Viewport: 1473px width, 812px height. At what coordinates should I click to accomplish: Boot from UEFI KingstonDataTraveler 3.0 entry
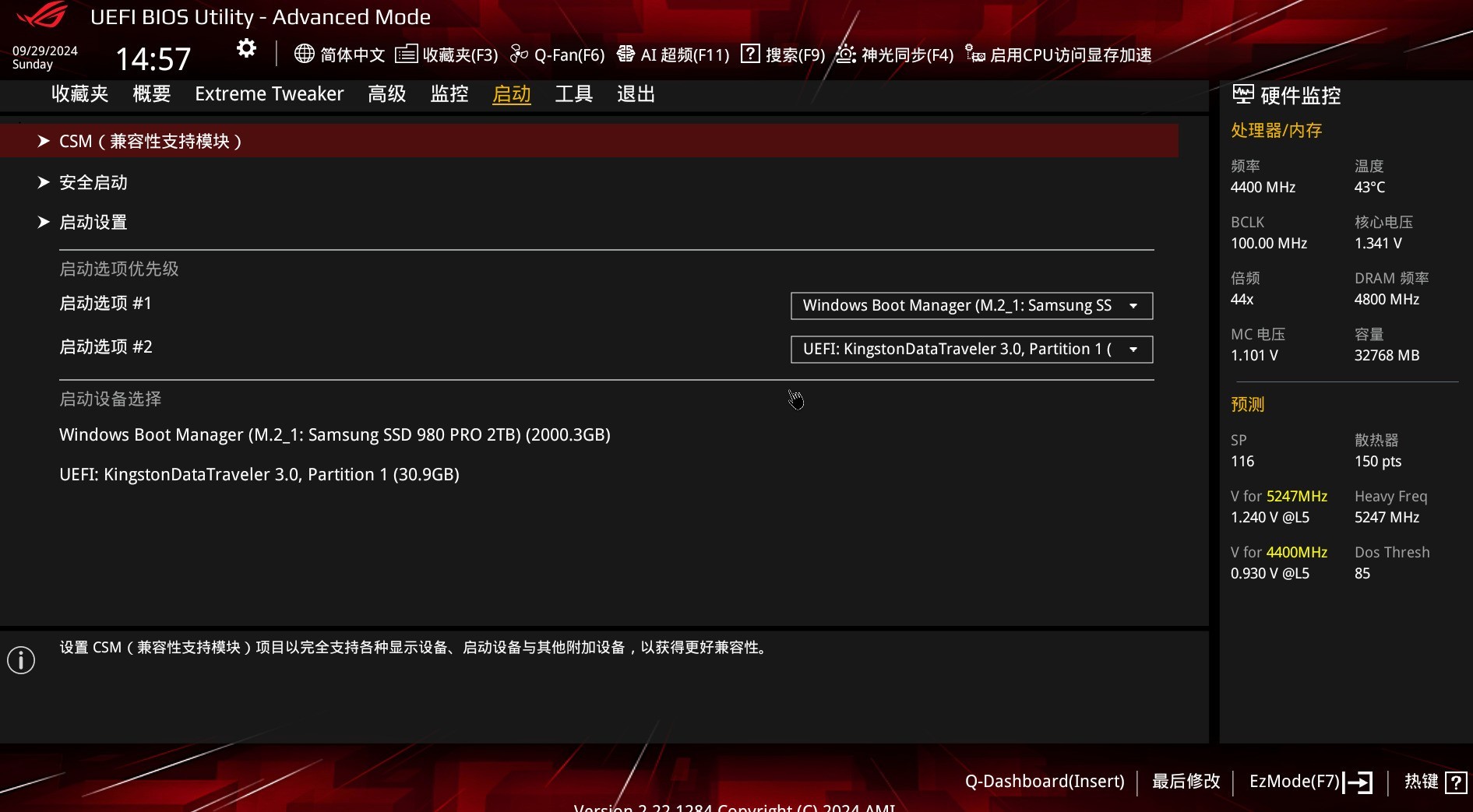coord(259,474)
